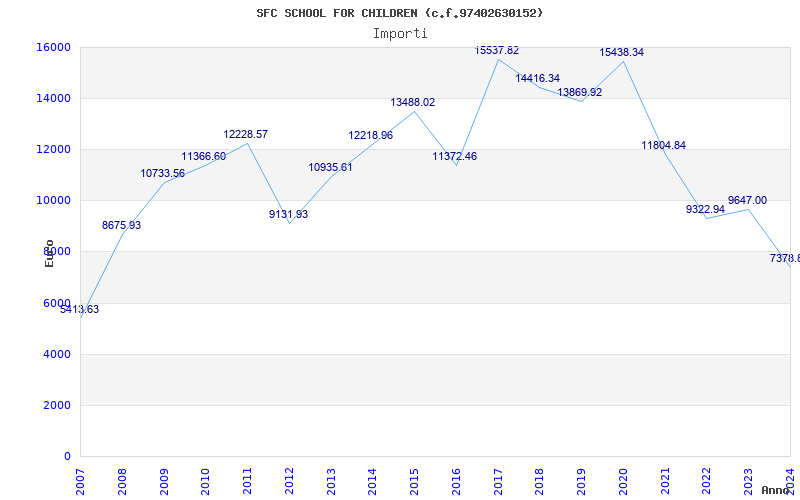
Task: Click the x-axis year 2018
Action: click(x=540, y=482)
